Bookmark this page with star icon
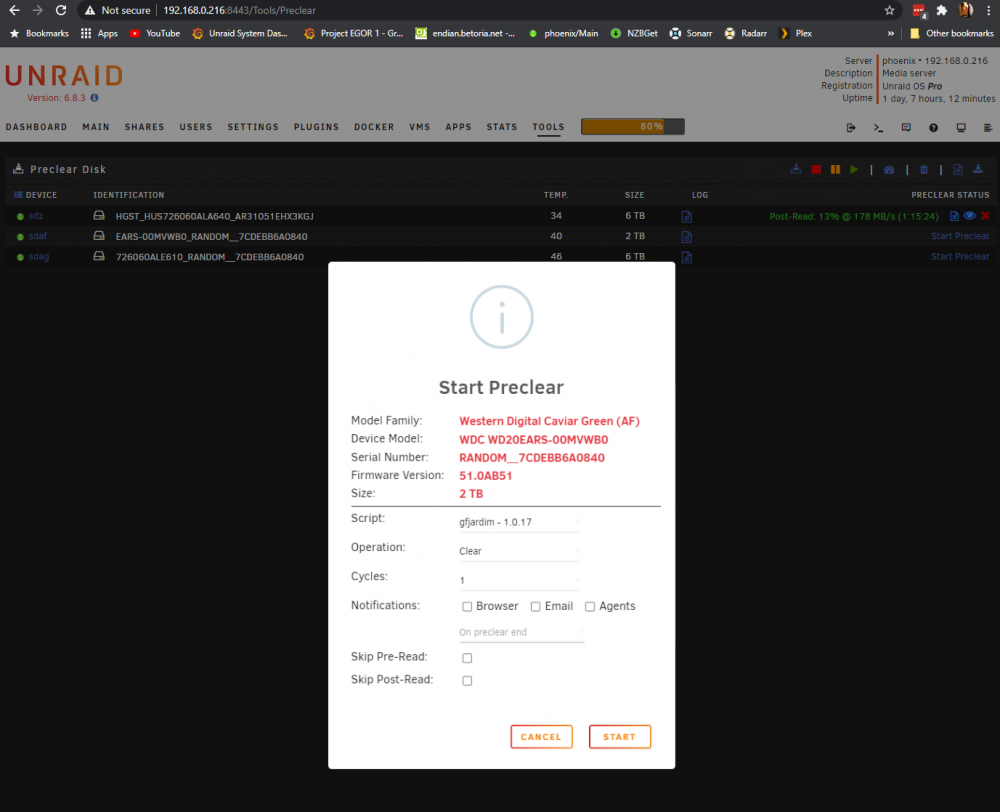Viewport: 1000px width, 812px height. 890,10
